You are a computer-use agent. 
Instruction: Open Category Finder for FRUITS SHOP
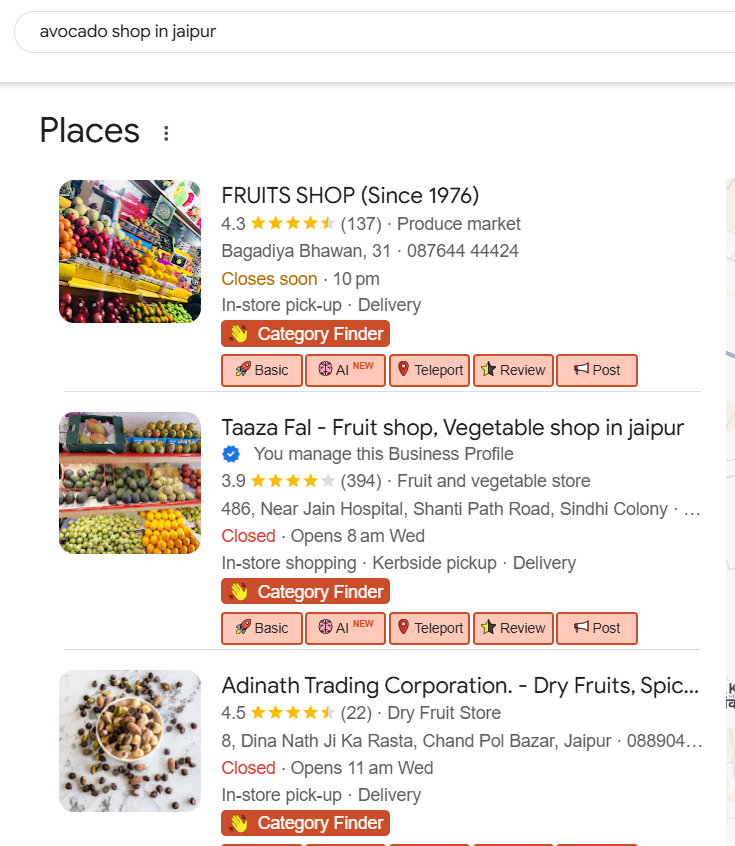(305, 334)
